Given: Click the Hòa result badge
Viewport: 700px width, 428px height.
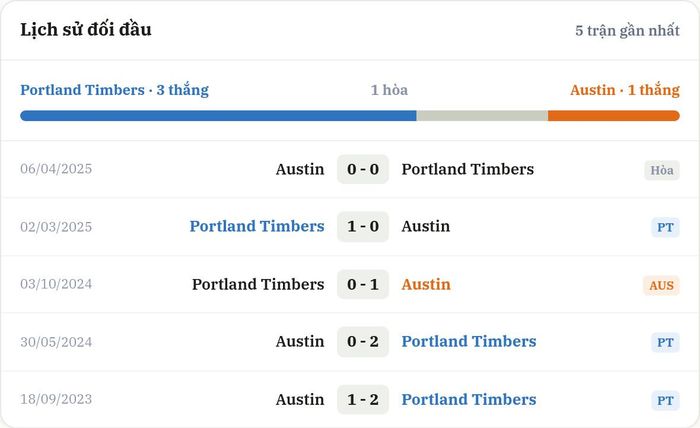Looking at the screenshot, I should pos(662,170).
